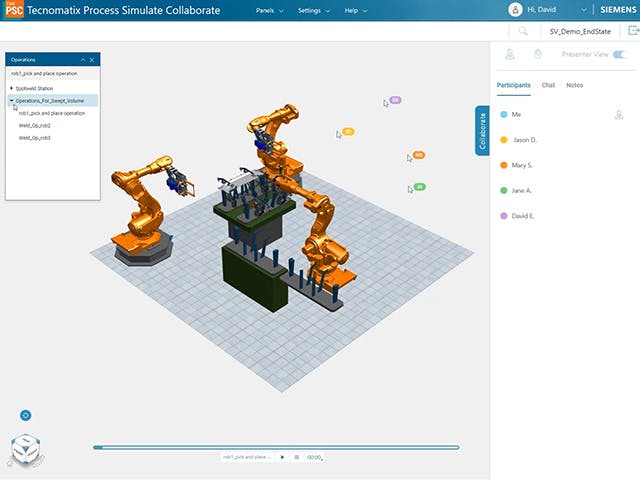This screenshot has width=640, height=480.
Task: Click the exit study icon beside SV_Demo_EndState
Action: 633,31
